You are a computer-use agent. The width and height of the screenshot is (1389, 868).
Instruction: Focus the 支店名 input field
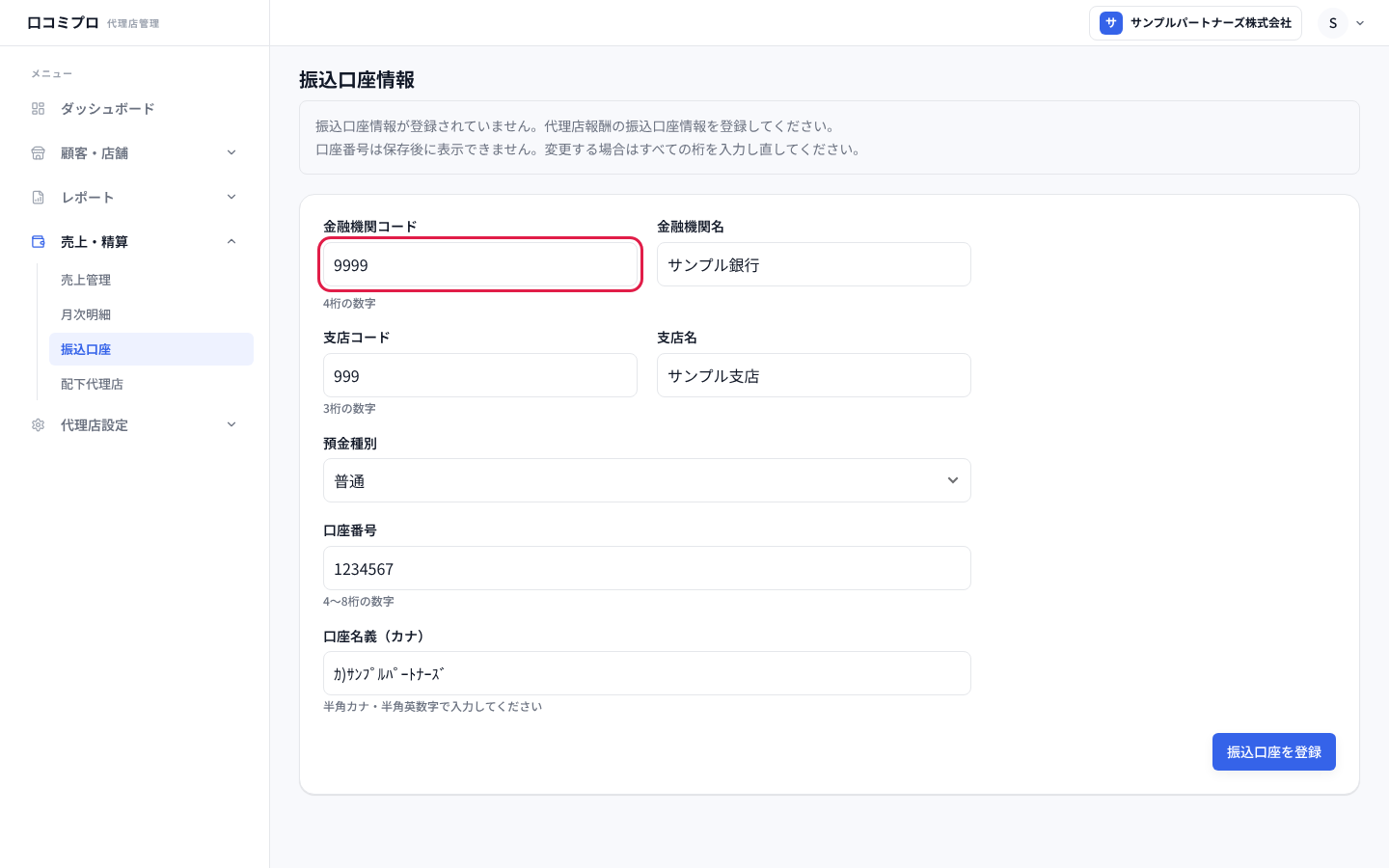click(x=814, y=375)
